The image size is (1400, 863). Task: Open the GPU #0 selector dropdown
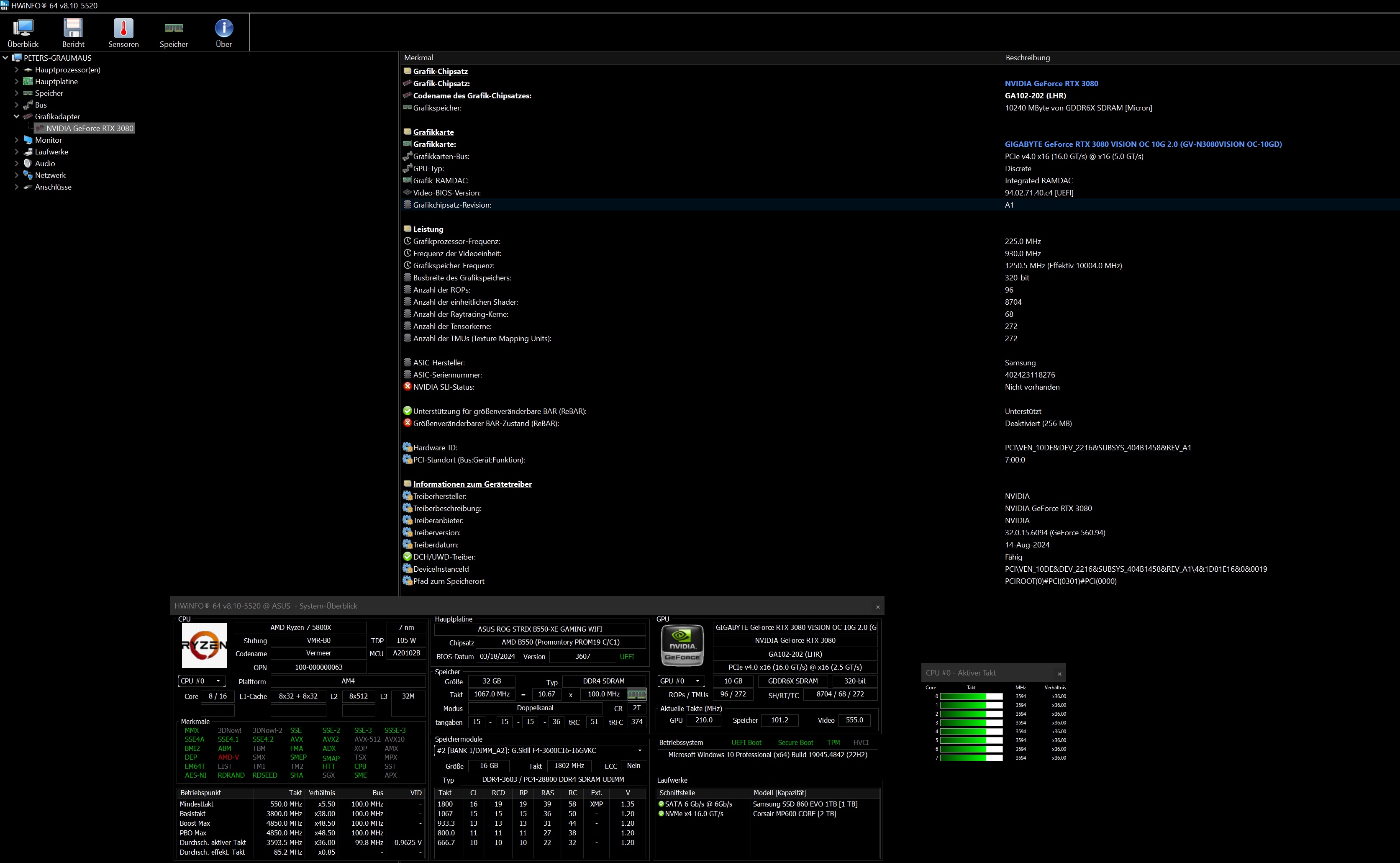[681, 681]
